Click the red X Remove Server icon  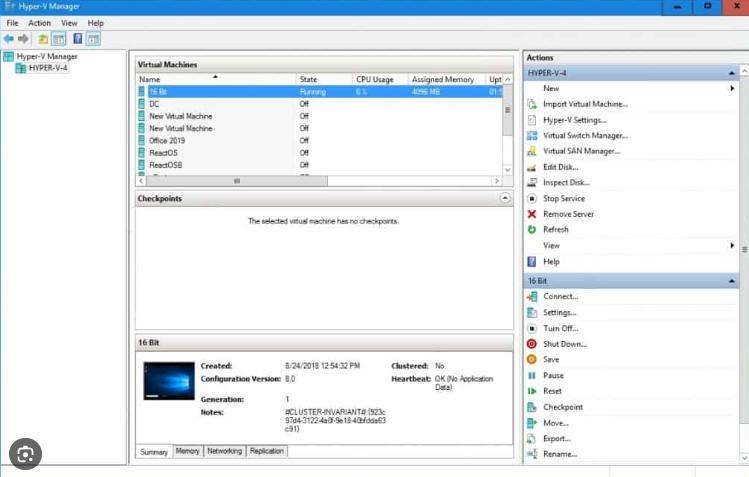click(532, 214)
